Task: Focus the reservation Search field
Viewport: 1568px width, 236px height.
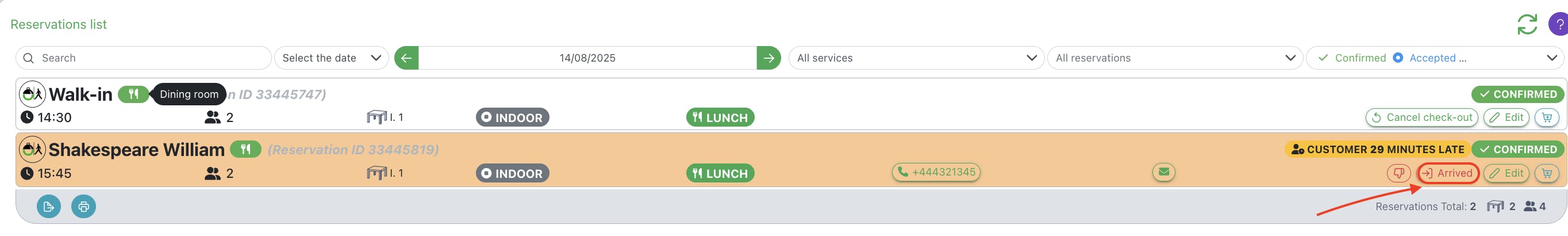Action: click(143, 58)
